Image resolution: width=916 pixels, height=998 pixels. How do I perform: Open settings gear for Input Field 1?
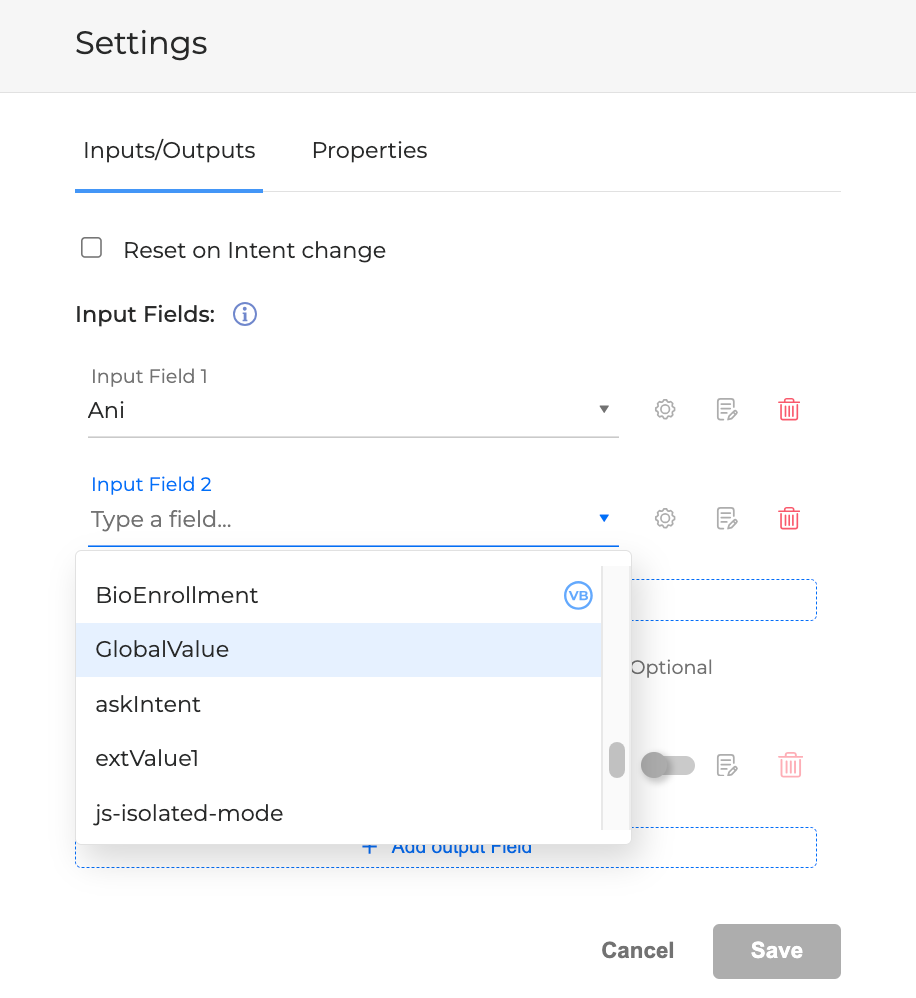tap(665, 409)
